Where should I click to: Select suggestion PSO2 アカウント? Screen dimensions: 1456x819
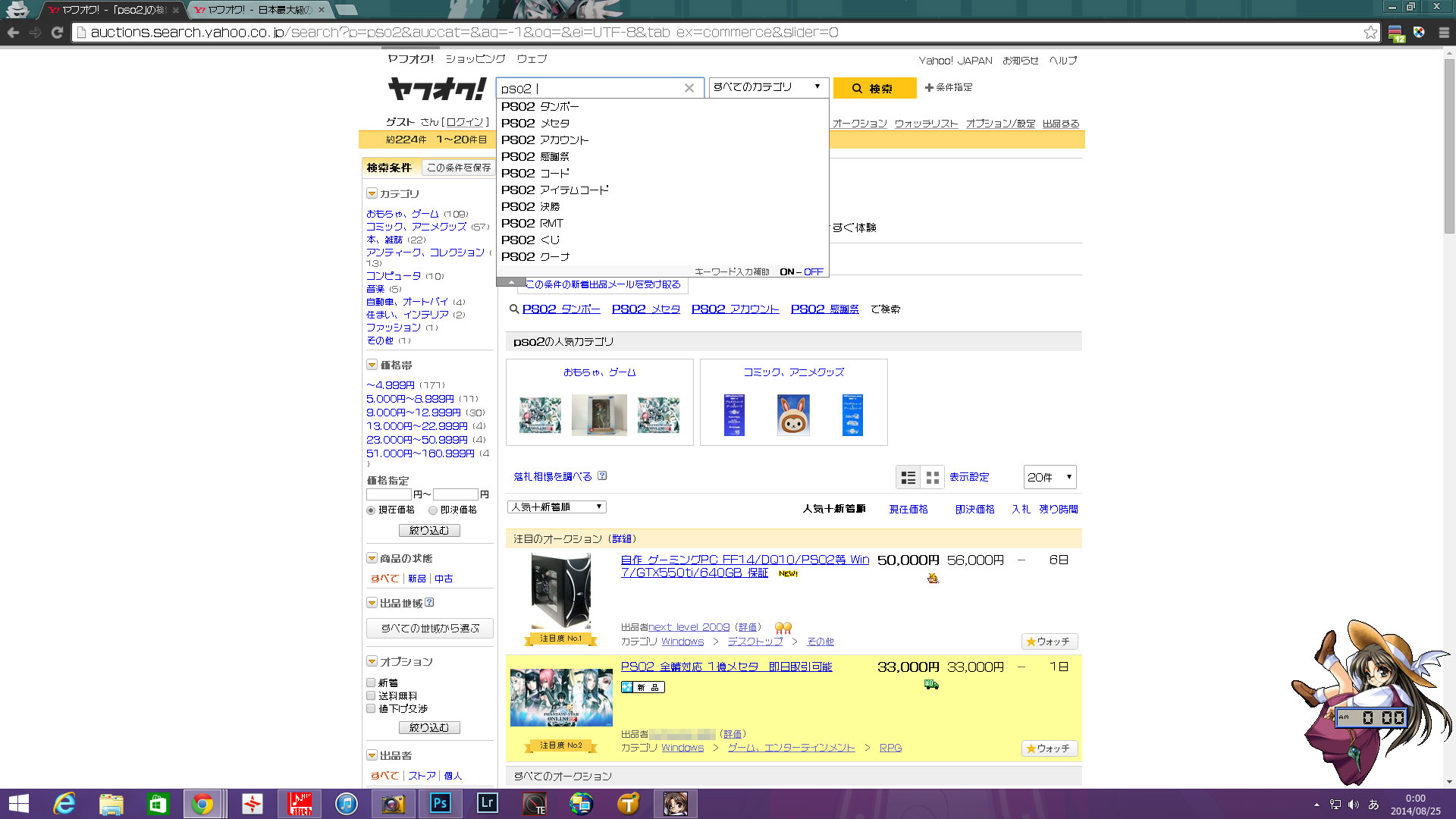[662, 140]
